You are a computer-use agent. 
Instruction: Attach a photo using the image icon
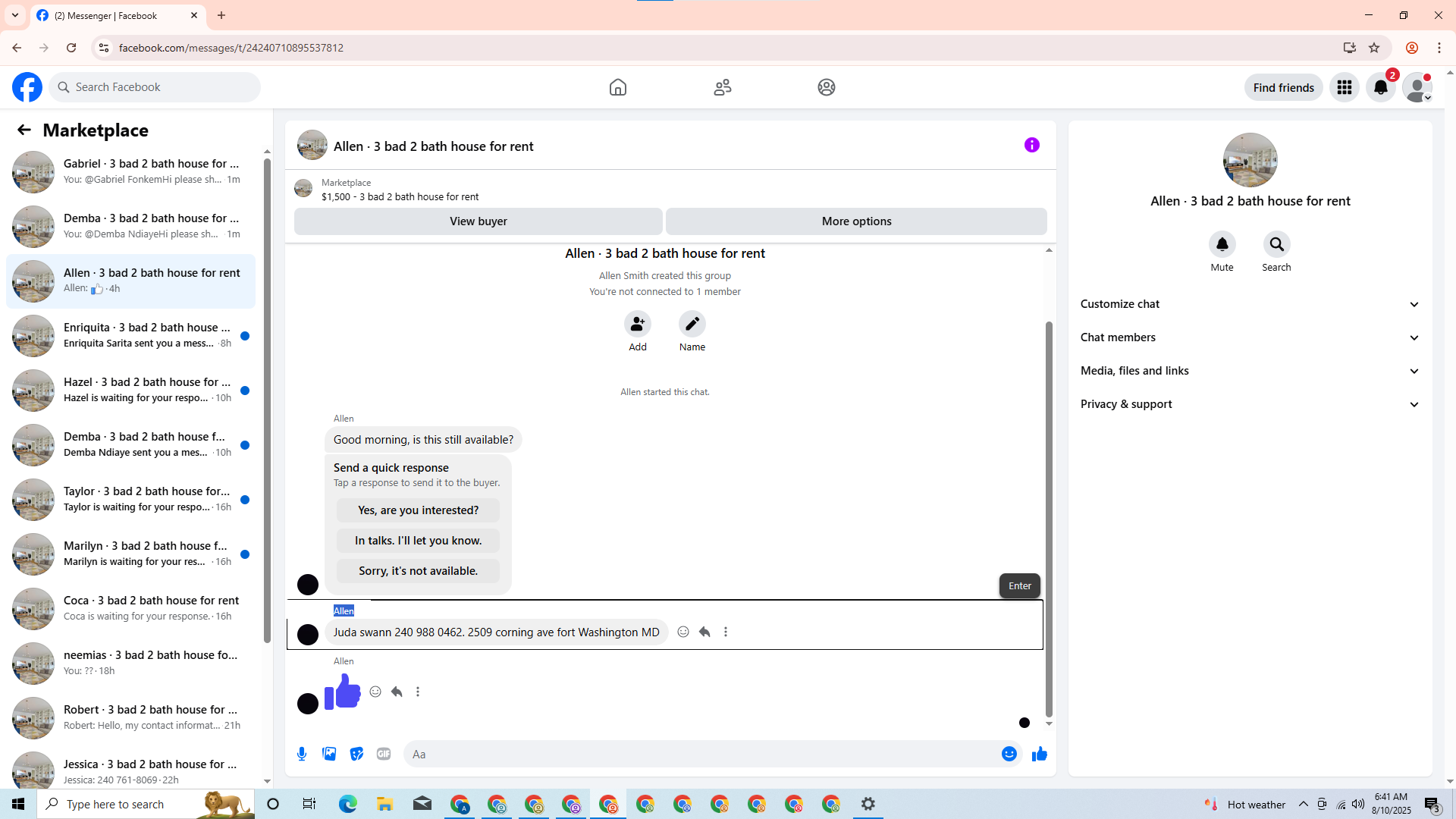point(329,754)
